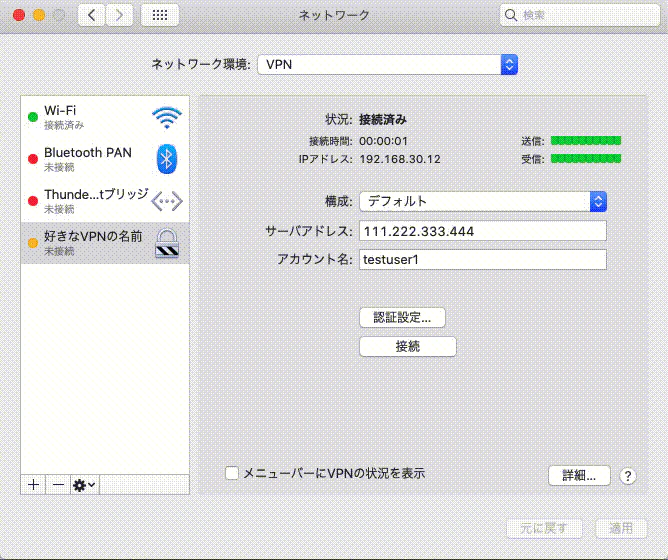The height and width of the screenshot is (560, 668).
Task: Click the 接続 button
Action: [408, 346]
